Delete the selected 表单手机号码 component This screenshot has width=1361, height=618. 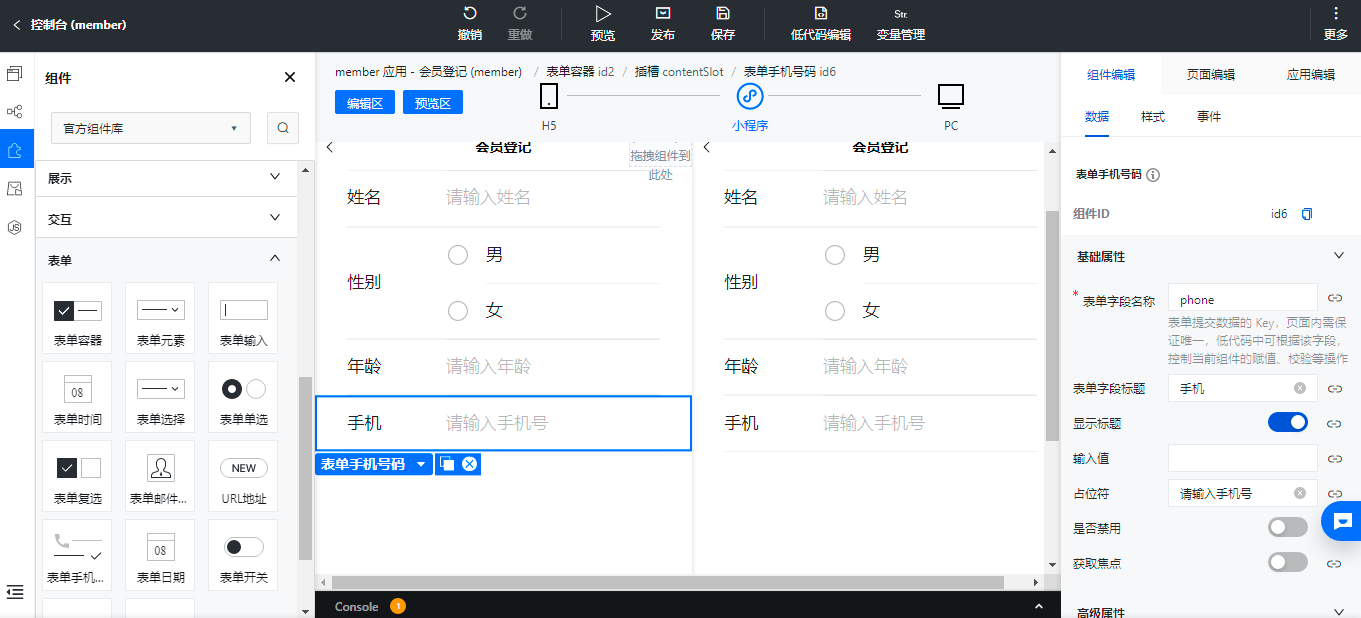[469, 464]
